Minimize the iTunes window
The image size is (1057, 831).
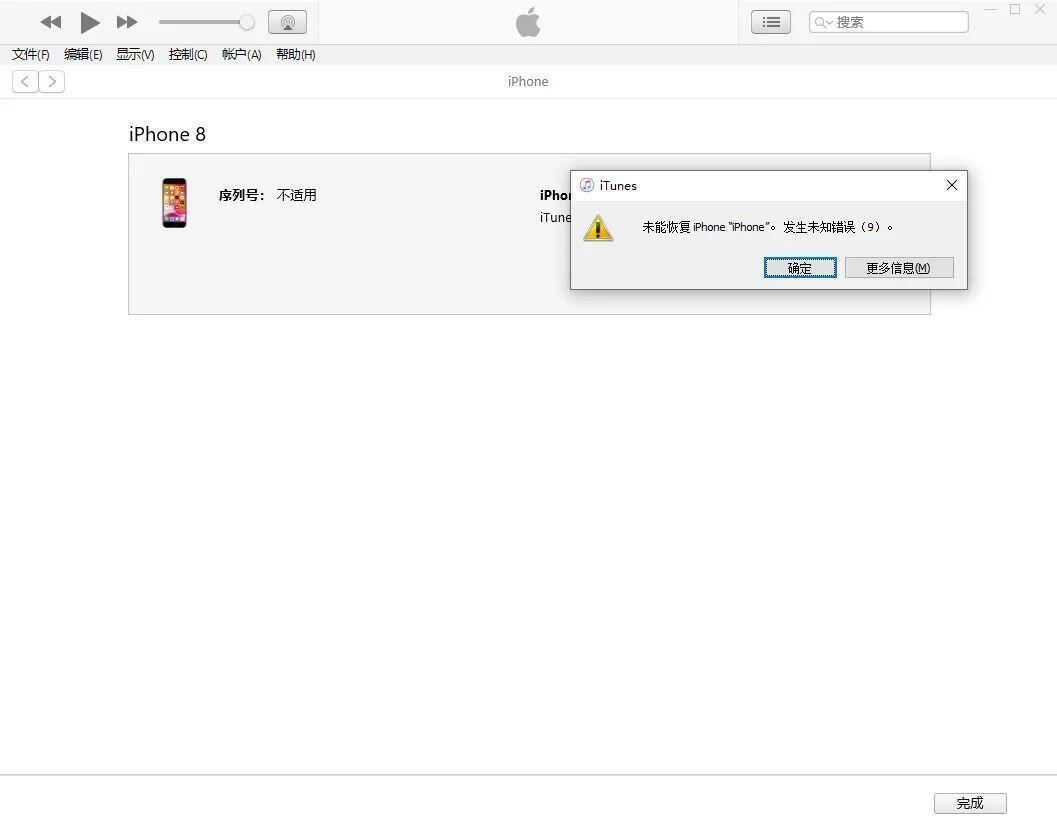(990, 9)
